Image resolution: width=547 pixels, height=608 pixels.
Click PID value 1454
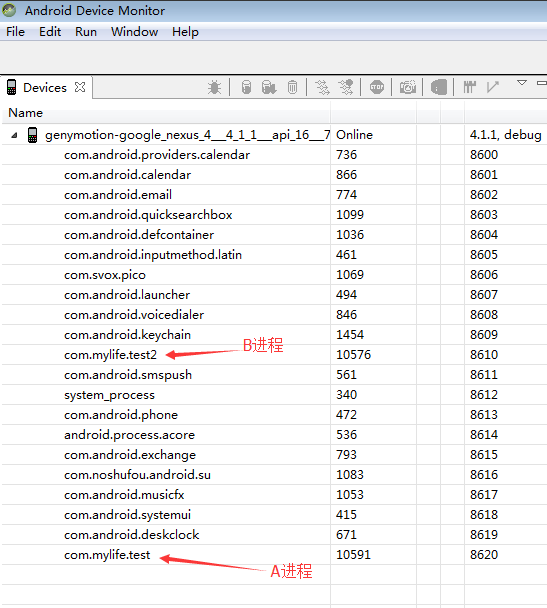350,335
